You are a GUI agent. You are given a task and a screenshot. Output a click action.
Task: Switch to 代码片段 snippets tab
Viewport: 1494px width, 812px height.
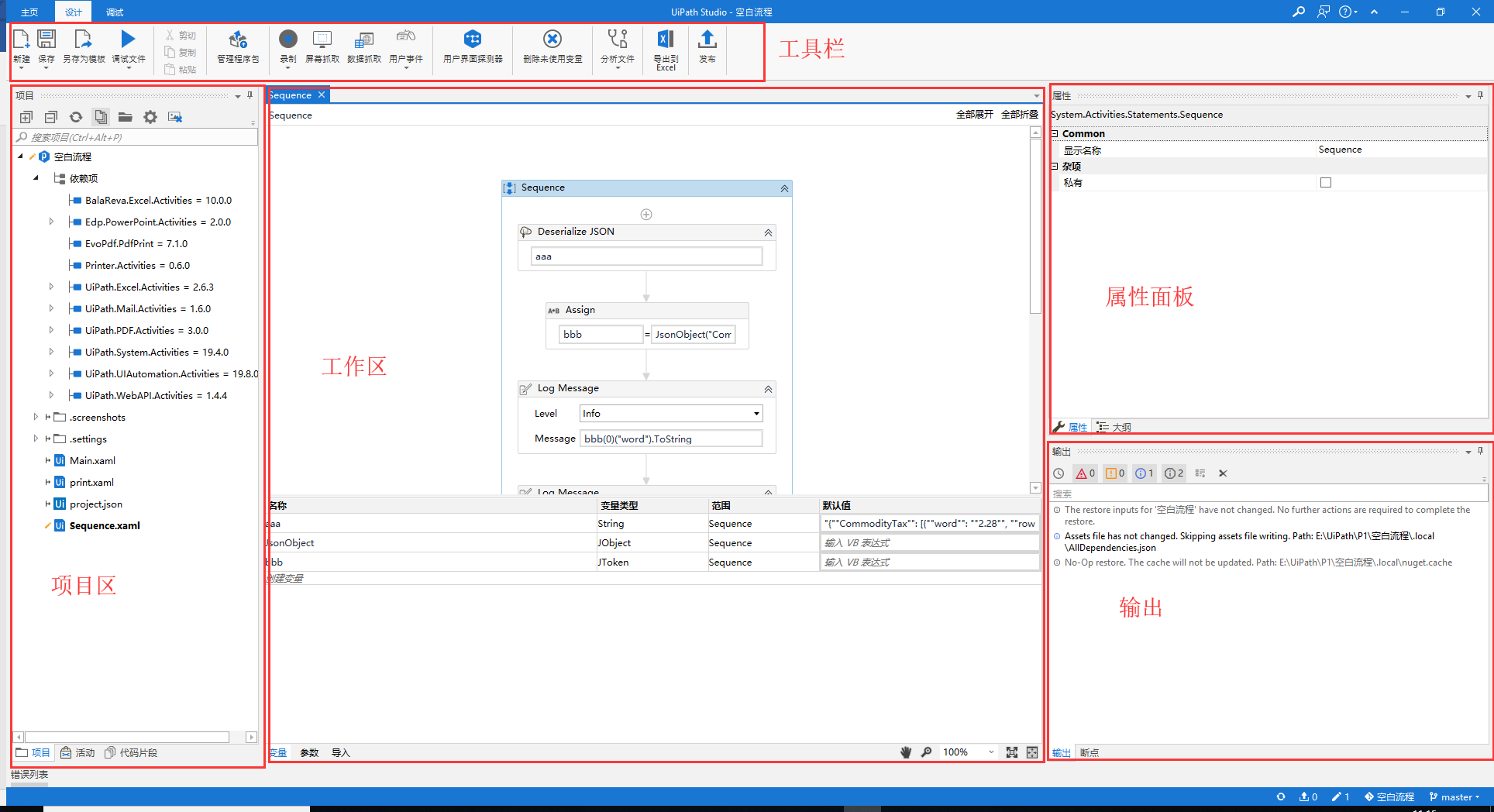point(131,752)
